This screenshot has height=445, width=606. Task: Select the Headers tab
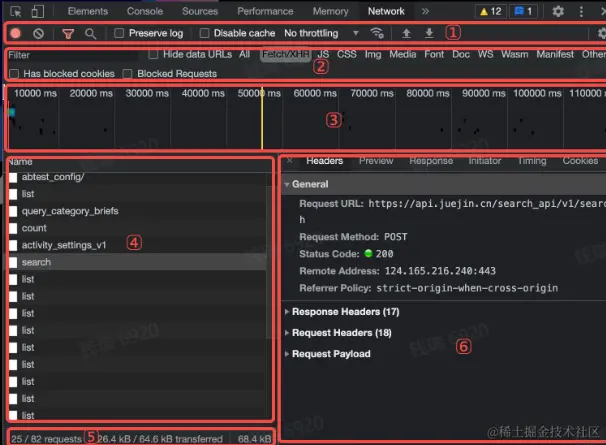click(x=325, y=160)
